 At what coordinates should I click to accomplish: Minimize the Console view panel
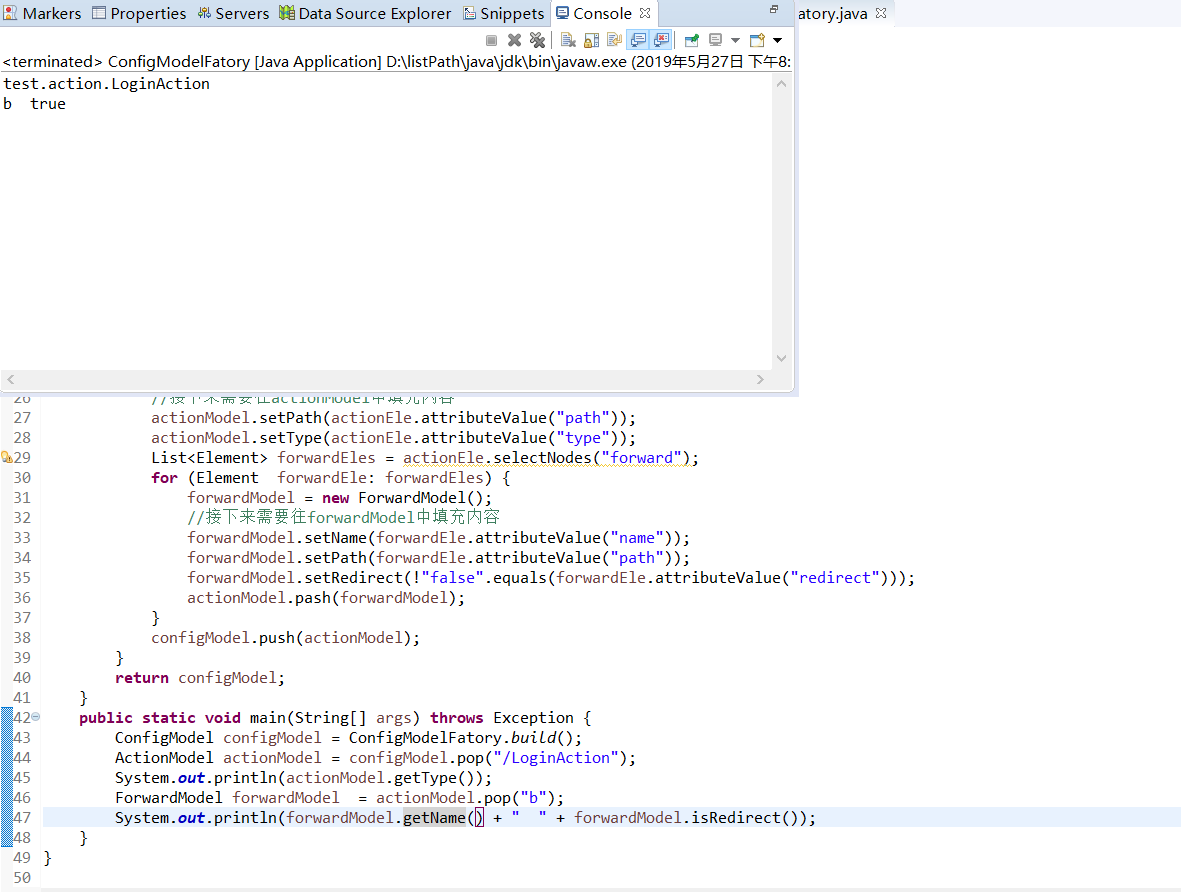point(774,10)
